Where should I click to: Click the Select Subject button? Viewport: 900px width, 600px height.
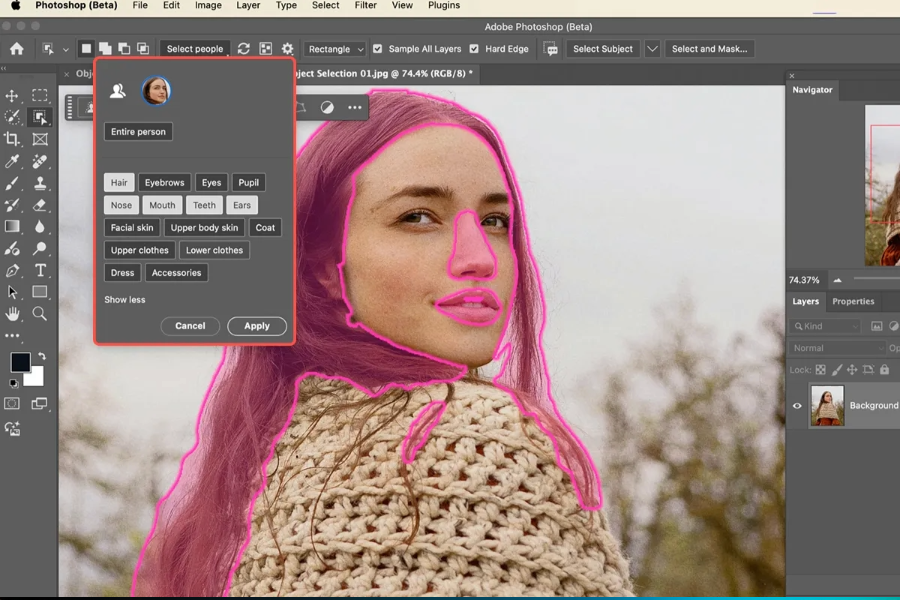coord(603,49)
